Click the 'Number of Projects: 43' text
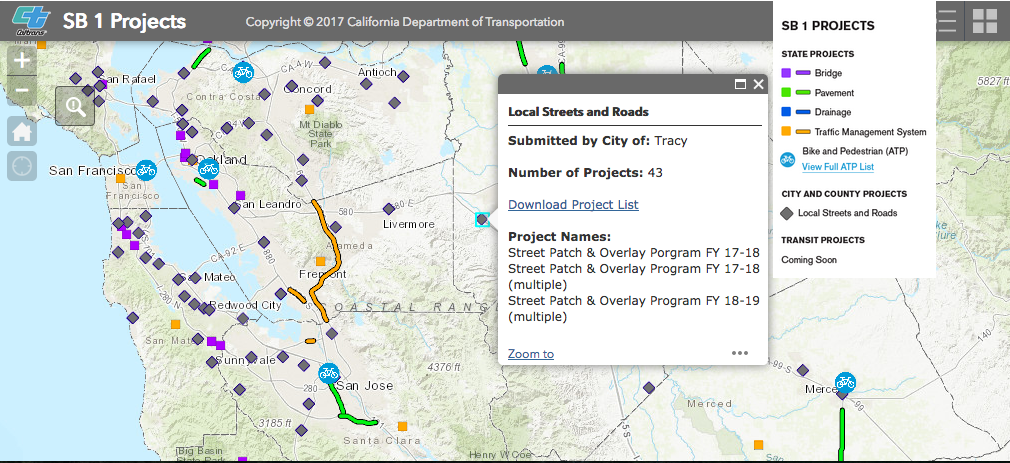Screen dimensions: 1010x463 coord(586,173)
